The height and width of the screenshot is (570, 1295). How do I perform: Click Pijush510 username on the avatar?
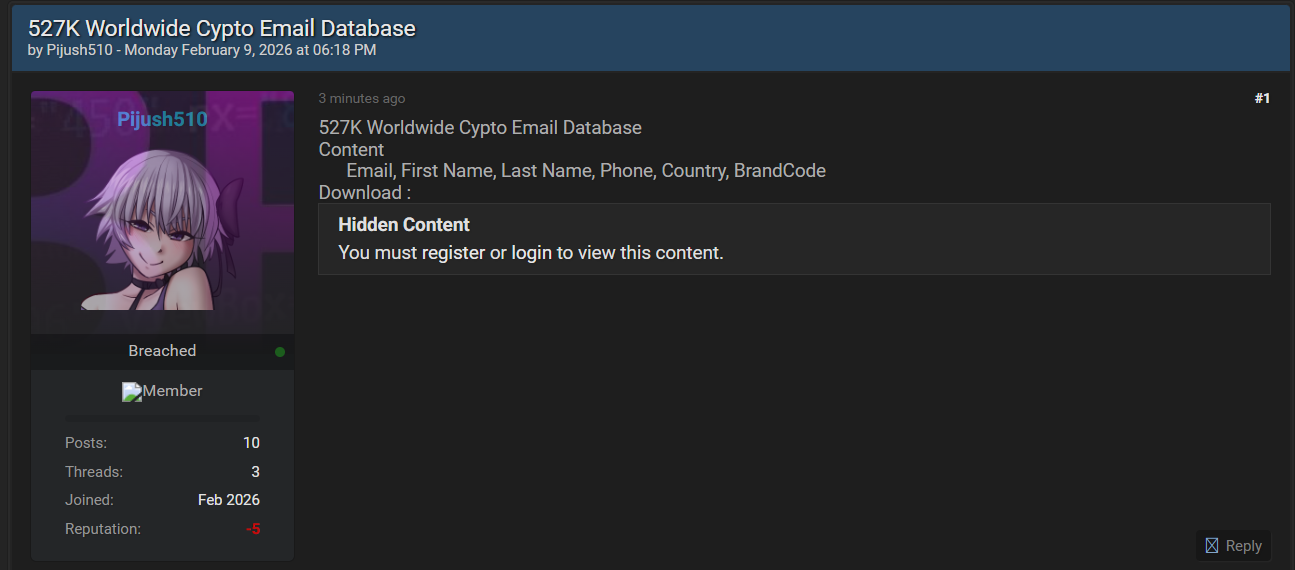[162, 120]
